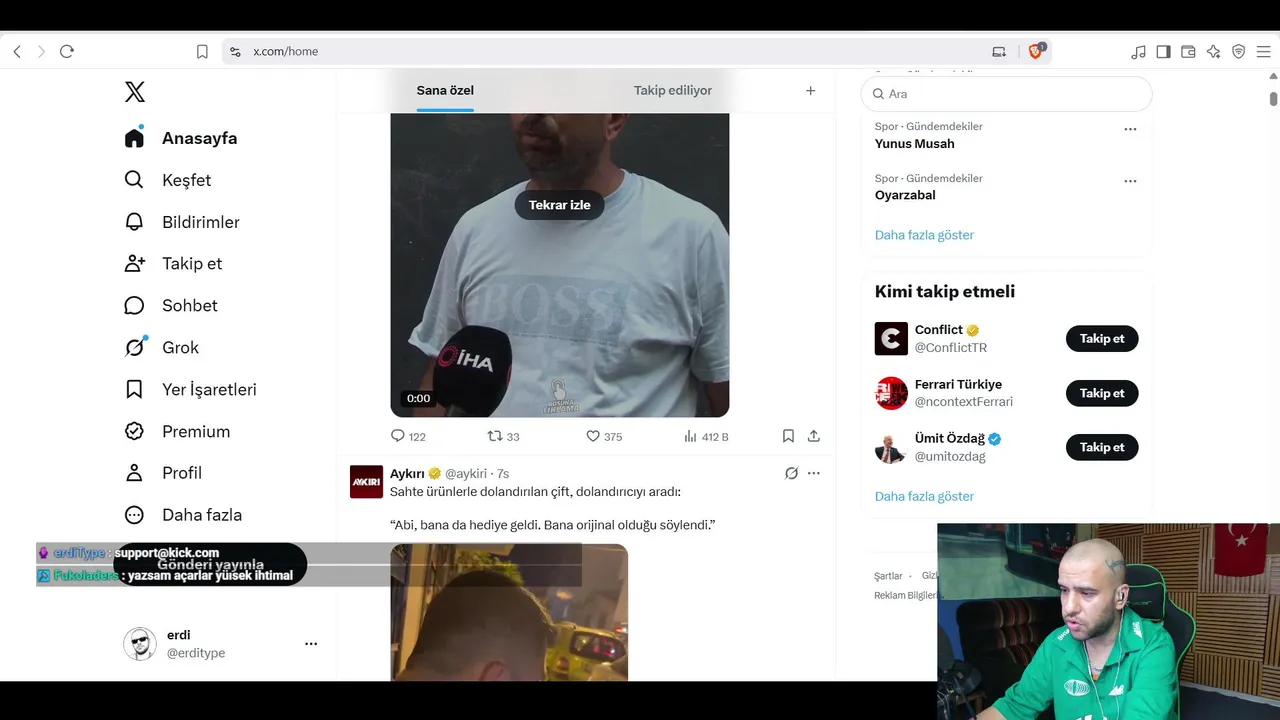Share the video post

click(x=814, y=436)
